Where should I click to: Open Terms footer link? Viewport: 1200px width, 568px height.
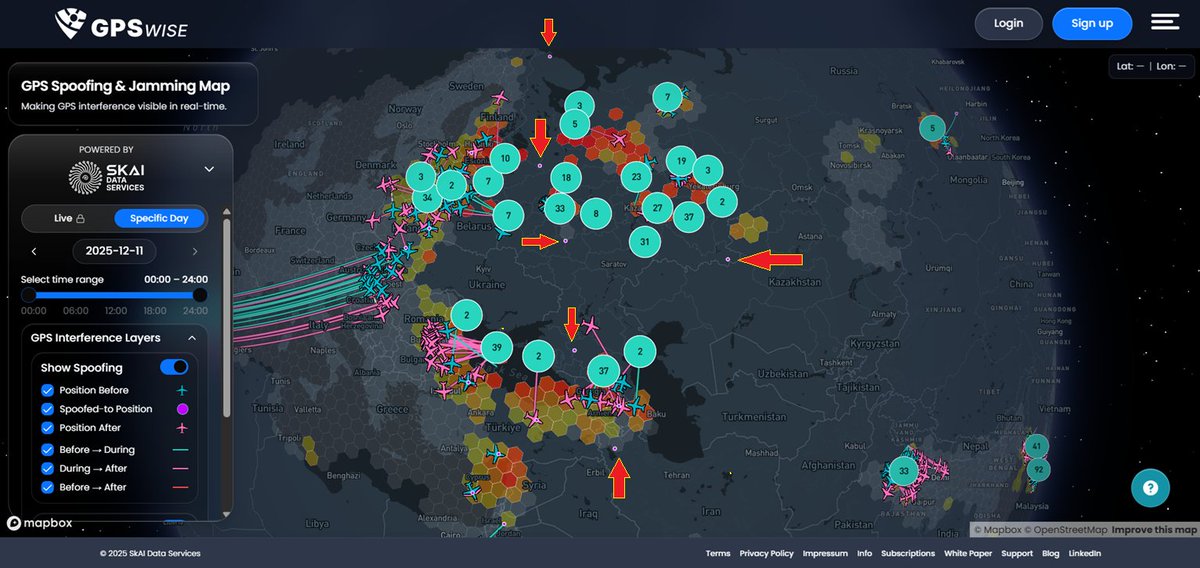click(718, 553)
